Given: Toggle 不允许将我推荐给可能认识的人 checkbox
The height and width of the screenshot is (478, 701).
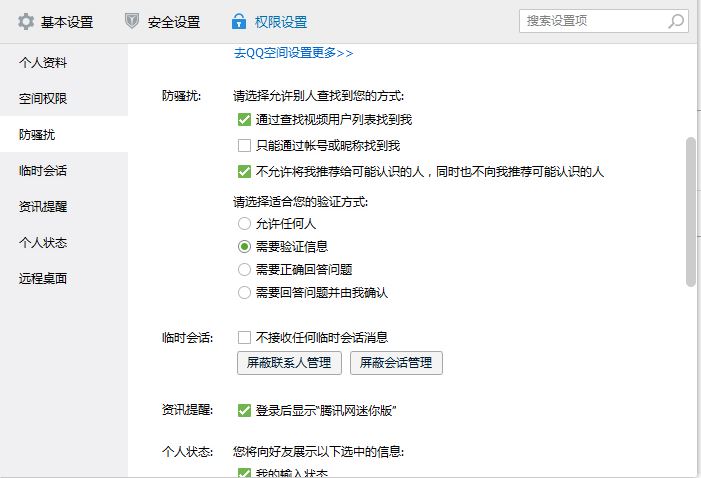Looking at the screenshot, I should 244,172.
